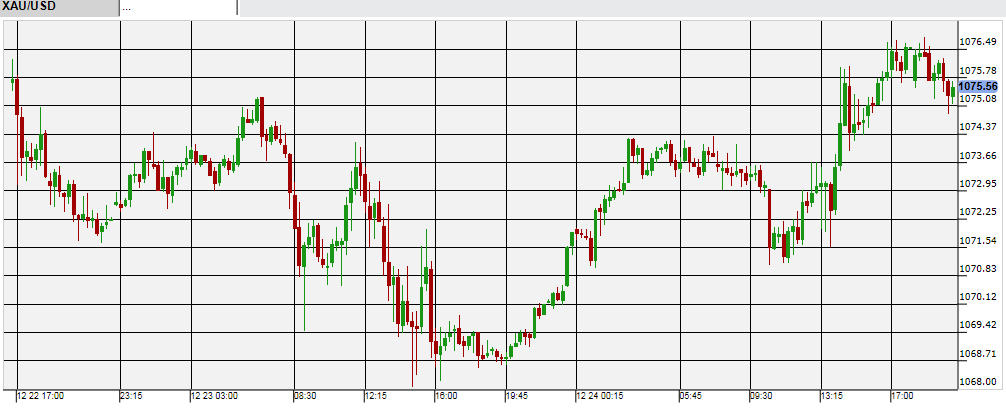Click the current price tag 1075.56
The width and height of the screenshot is (1006, 414).
977,86
